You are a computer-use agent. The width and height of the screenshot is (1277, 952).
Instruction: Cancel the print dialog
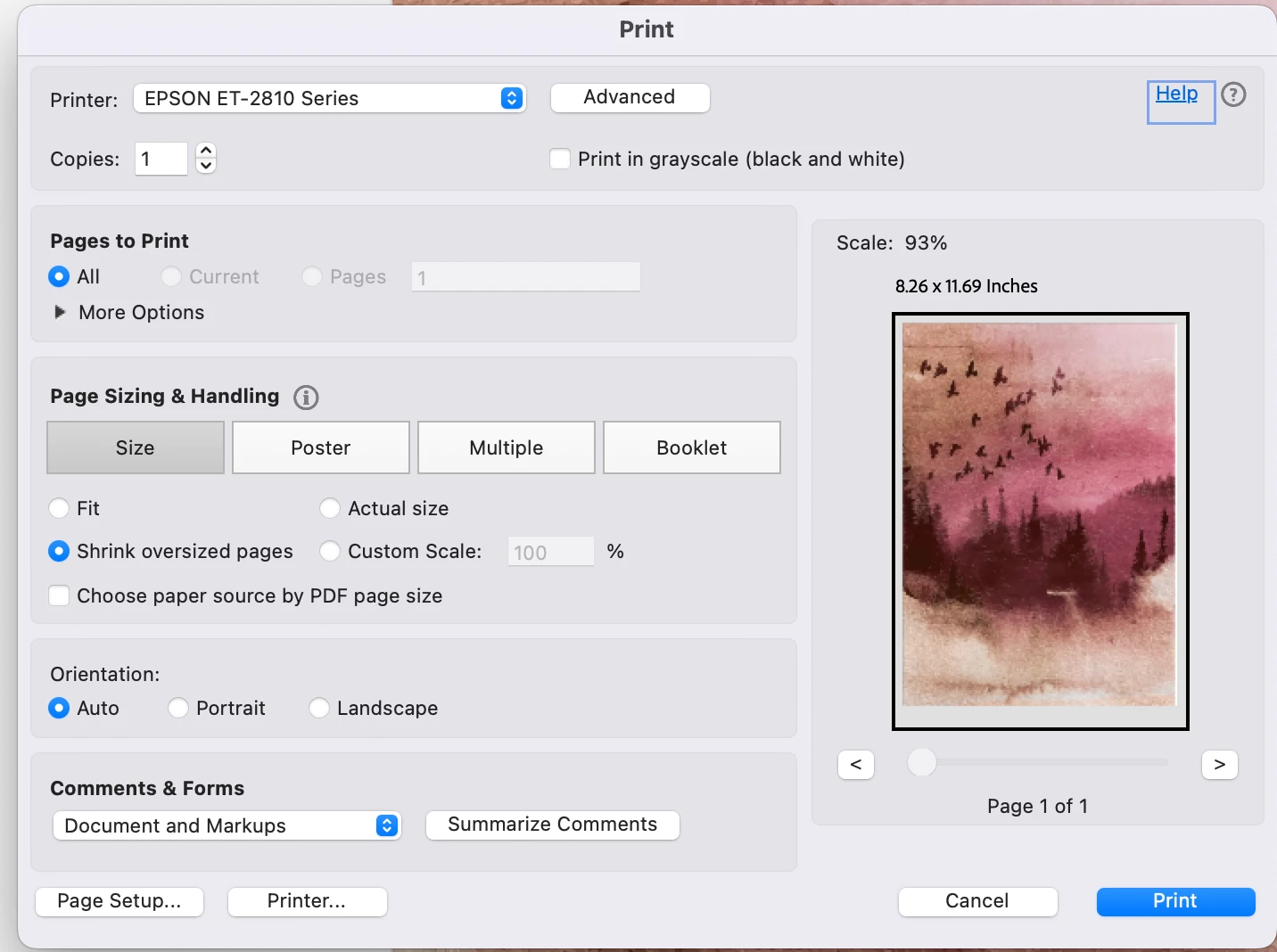(x=978, y=901)
